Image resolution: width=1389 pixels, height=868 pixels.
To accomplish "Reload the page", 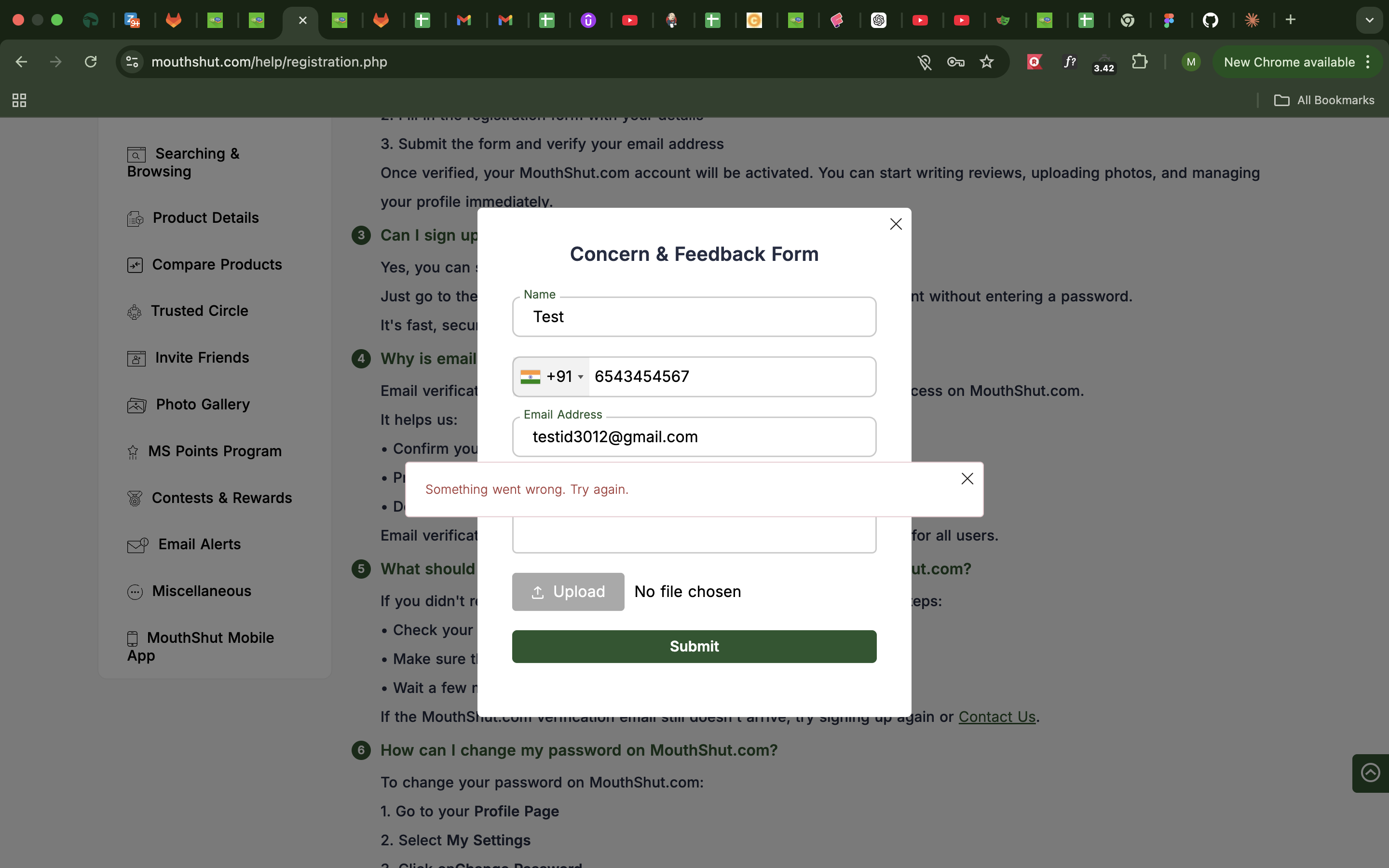I will pos(91,62).
